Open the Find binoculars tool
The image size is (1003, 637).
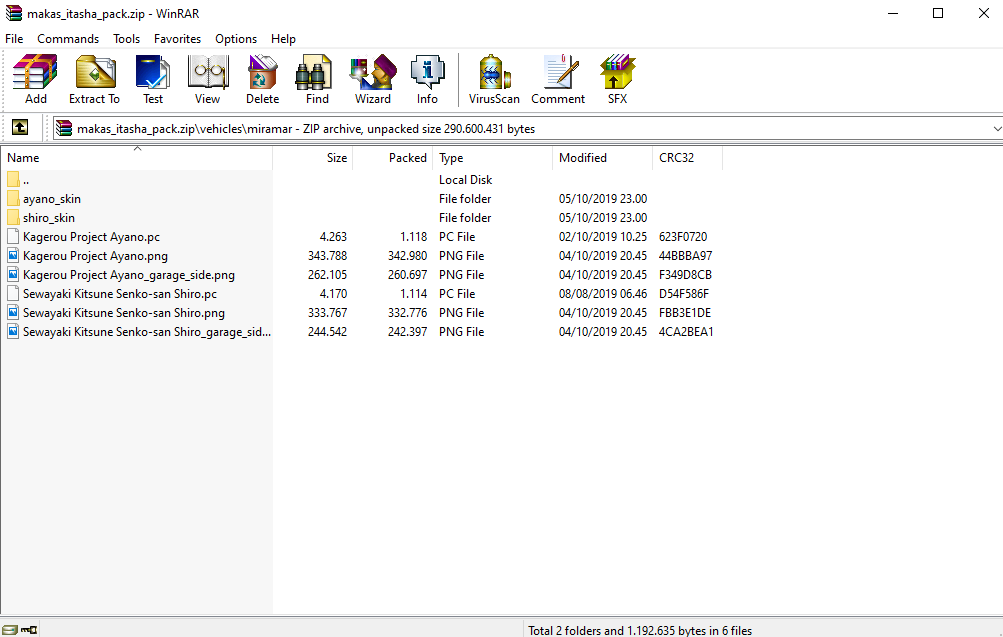(314, 72)
